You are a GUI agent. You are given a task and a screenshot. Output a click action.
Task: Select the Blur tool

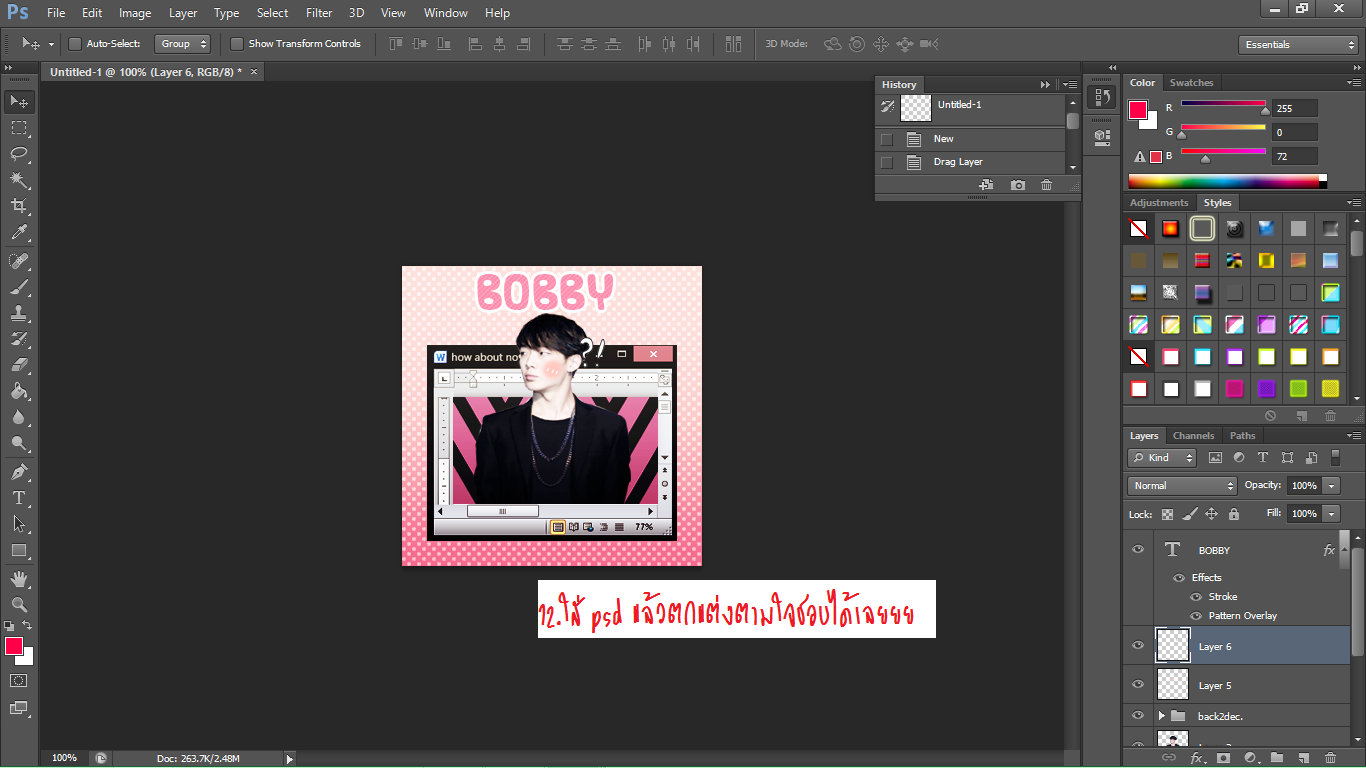(19, 417)
